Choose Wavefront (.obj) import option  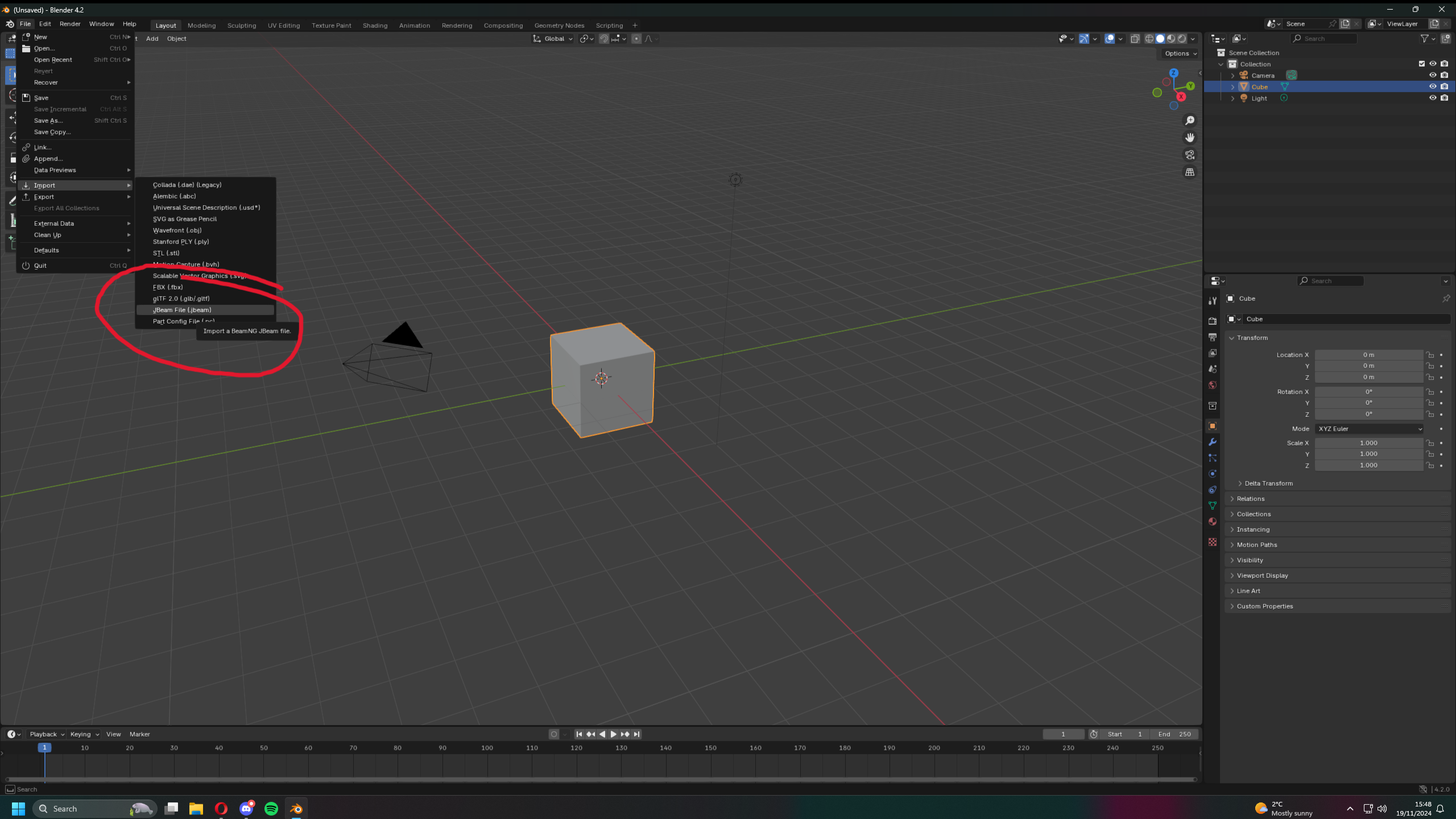click(205, 230)
